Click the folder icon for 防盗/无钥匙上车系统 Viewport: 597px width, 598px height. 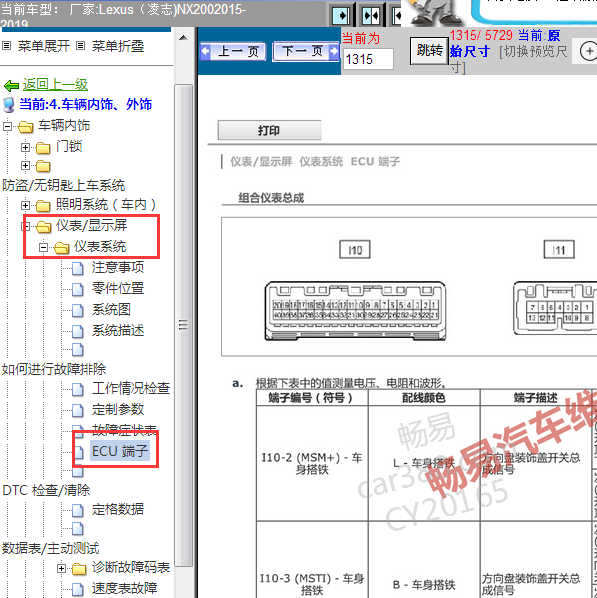(x=43, y=166)
